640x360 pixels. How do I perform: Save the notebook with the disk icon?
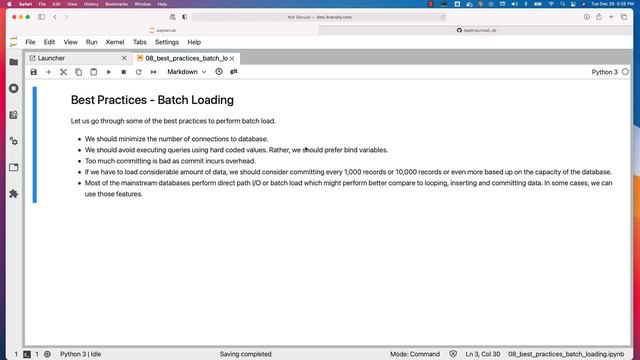[x=33, y=72]
